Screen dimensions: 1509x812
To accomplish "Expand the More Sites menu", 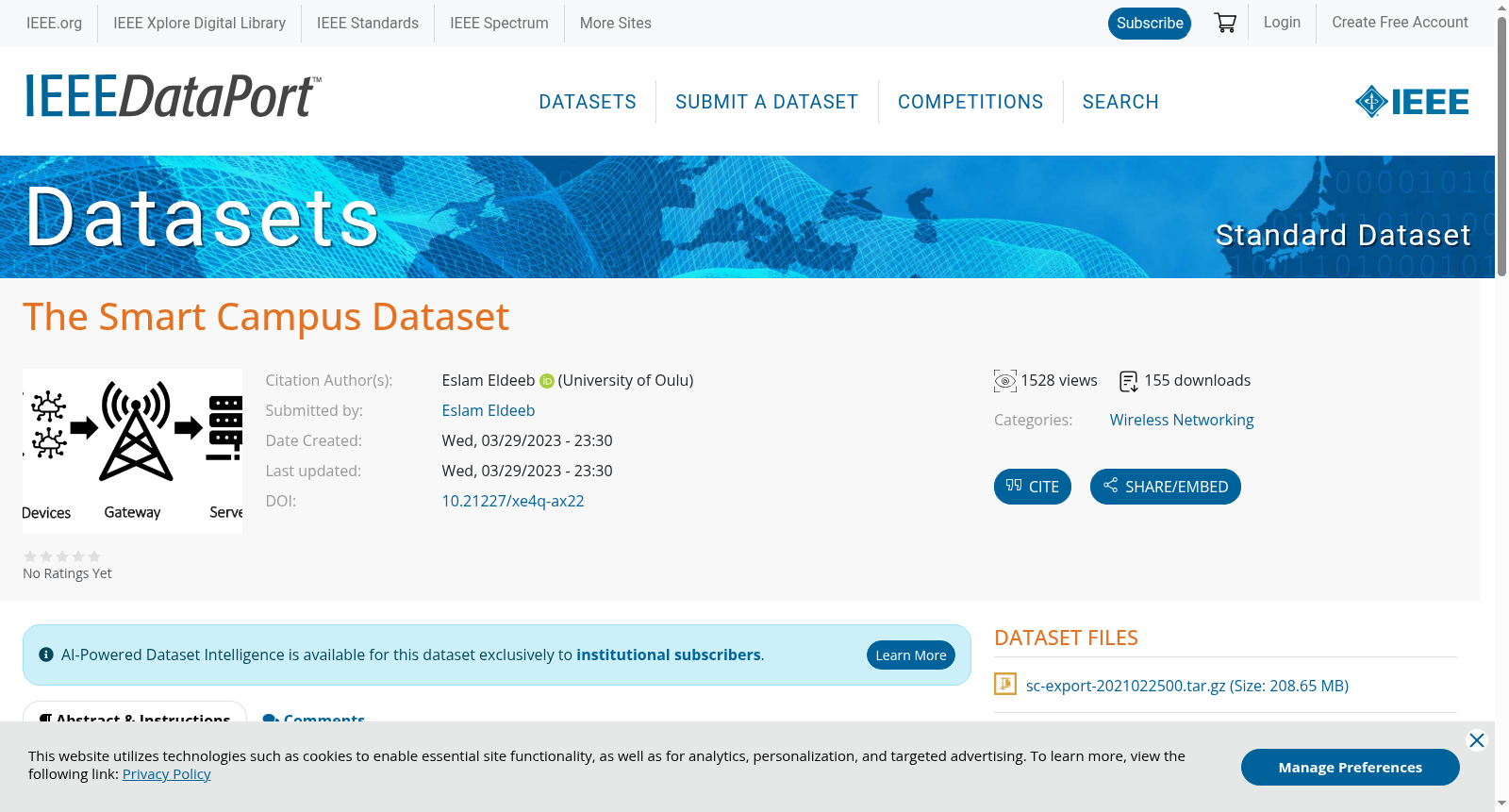I will click(616, 23).
